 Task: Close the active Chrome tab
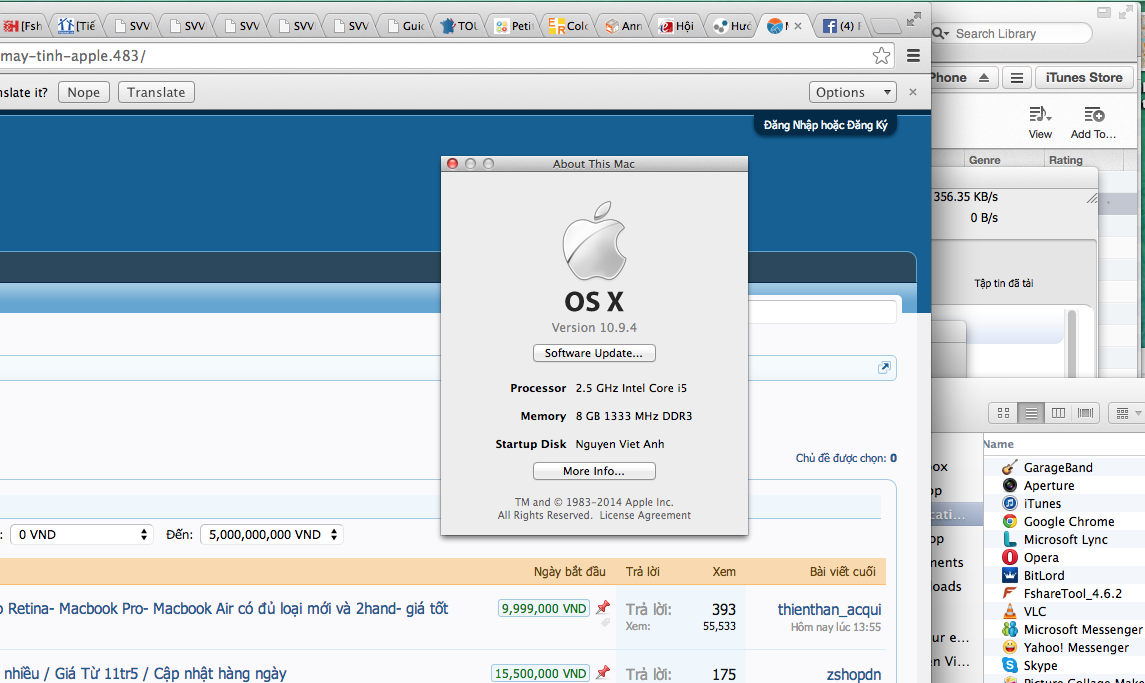click(x=797, y=26)
